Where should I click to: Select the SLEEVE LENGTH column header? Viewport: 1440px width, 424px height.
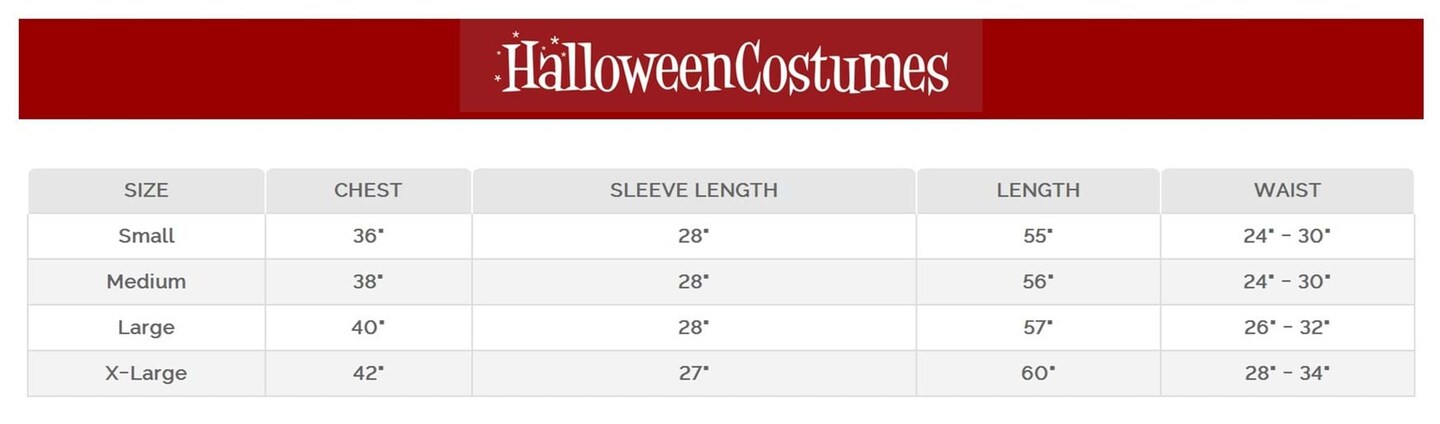pyautogui.click(x=694, y=190)
